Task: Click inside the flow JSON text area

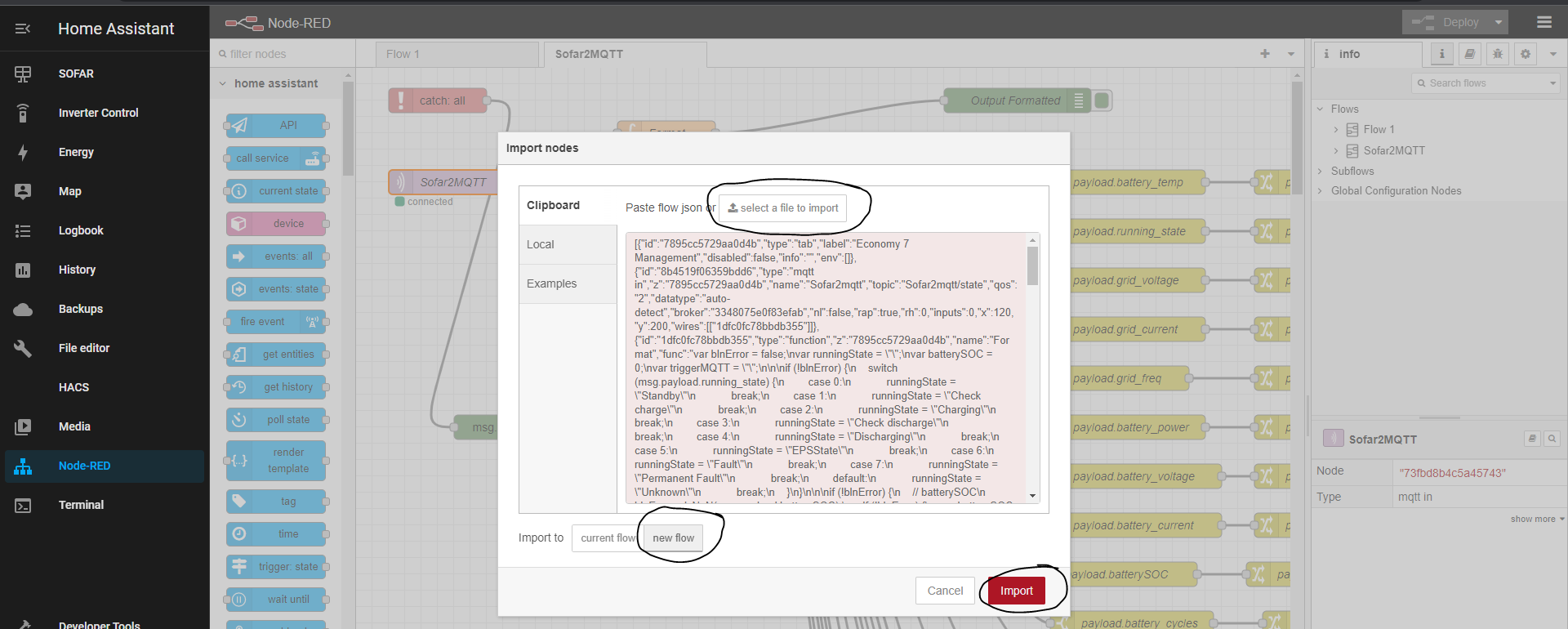Action: click(x=825, y=368)
